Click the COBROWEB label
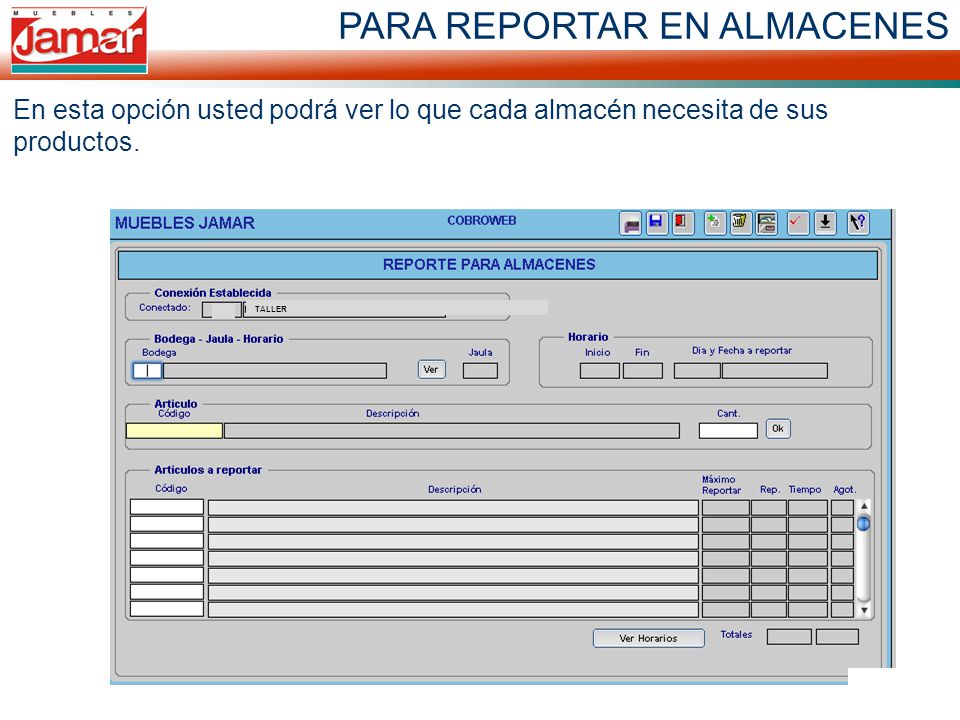 pyautogui.click(x=482, y=220)
